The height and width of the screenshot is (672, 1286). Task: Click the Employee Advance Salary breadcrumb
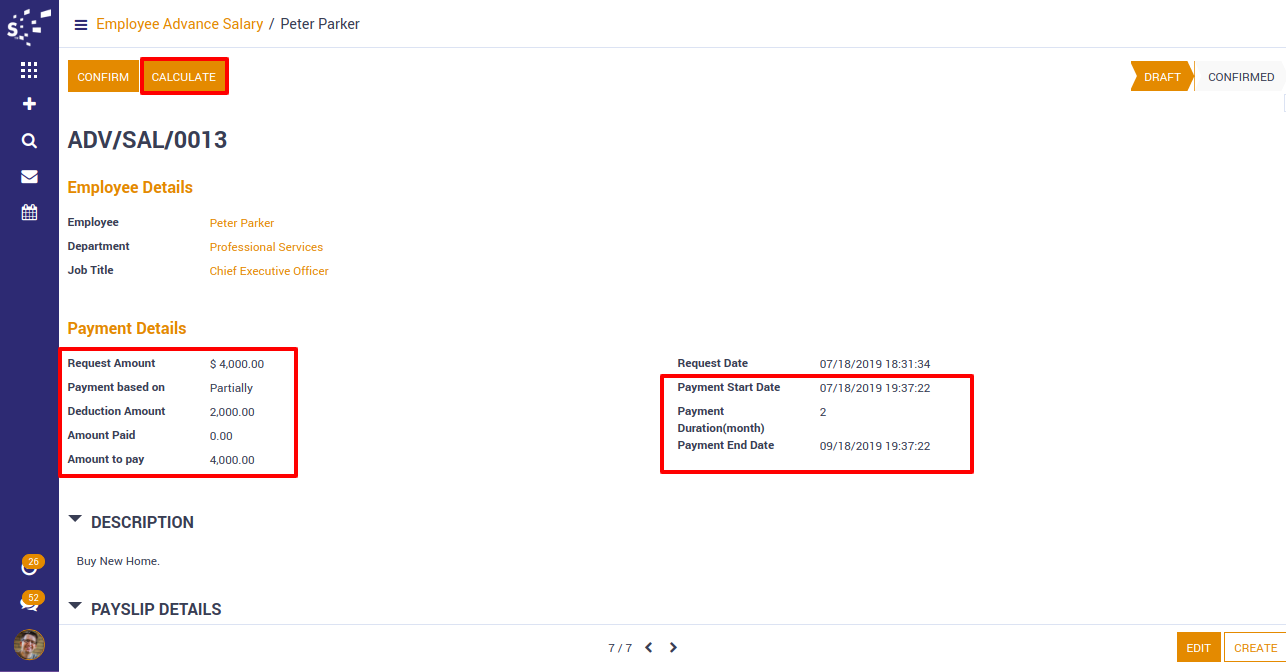tap(179, 24)
